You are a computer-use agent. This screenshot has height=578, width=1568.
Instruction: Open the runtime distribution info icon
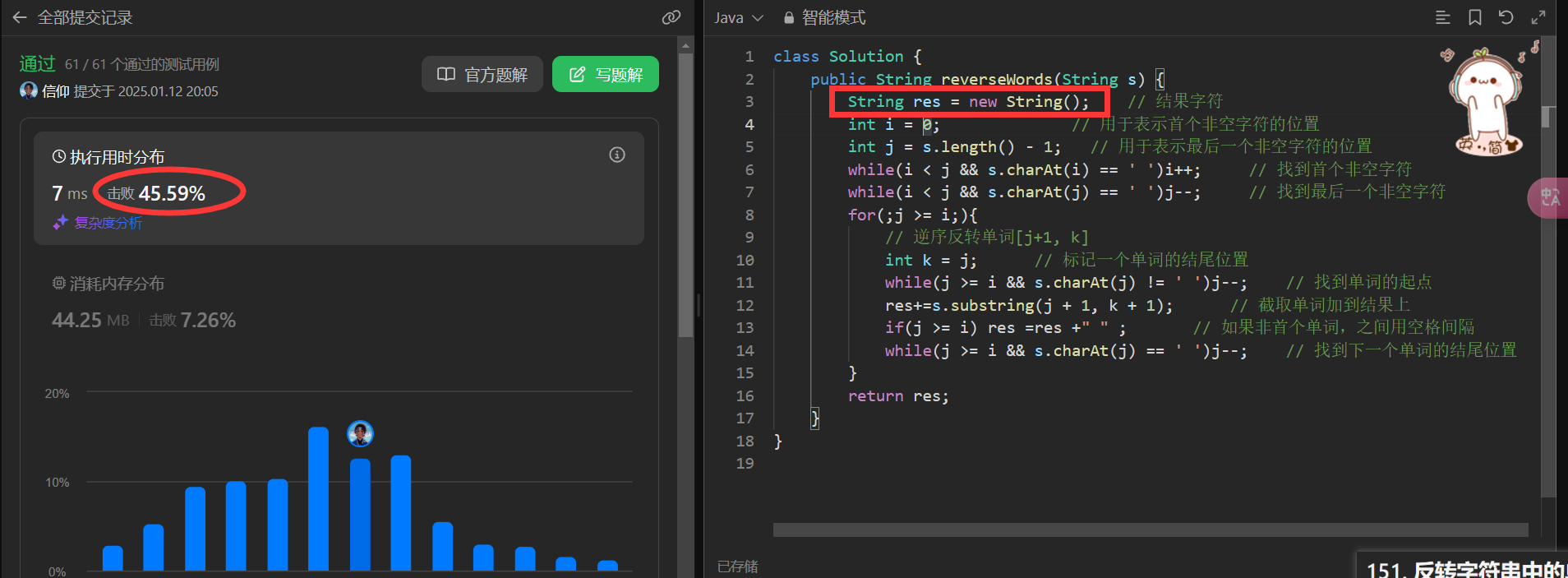coord(617,155)
